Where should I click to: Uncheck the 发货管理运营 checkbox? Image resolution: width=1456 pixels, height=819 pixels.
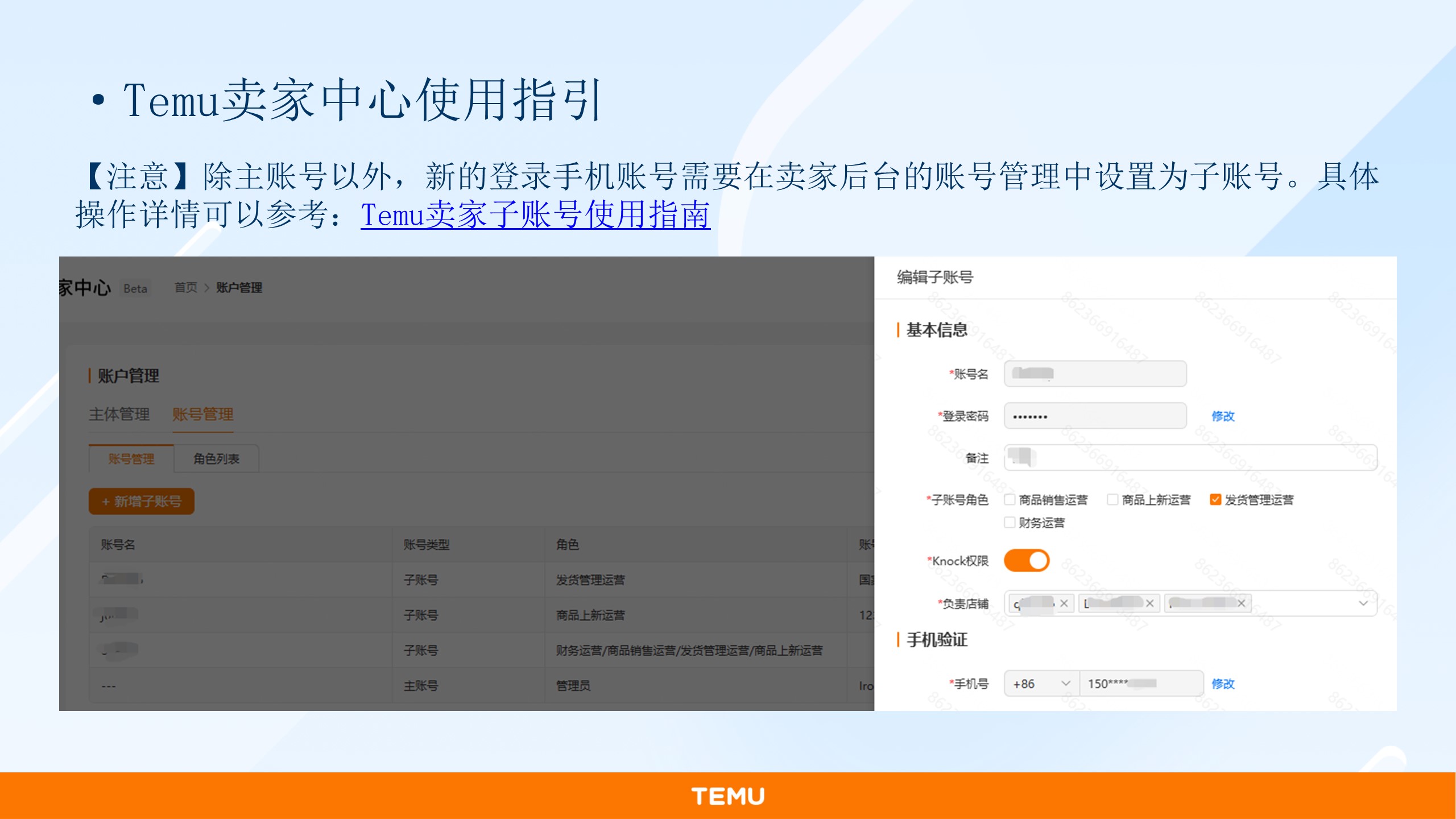1215,499
